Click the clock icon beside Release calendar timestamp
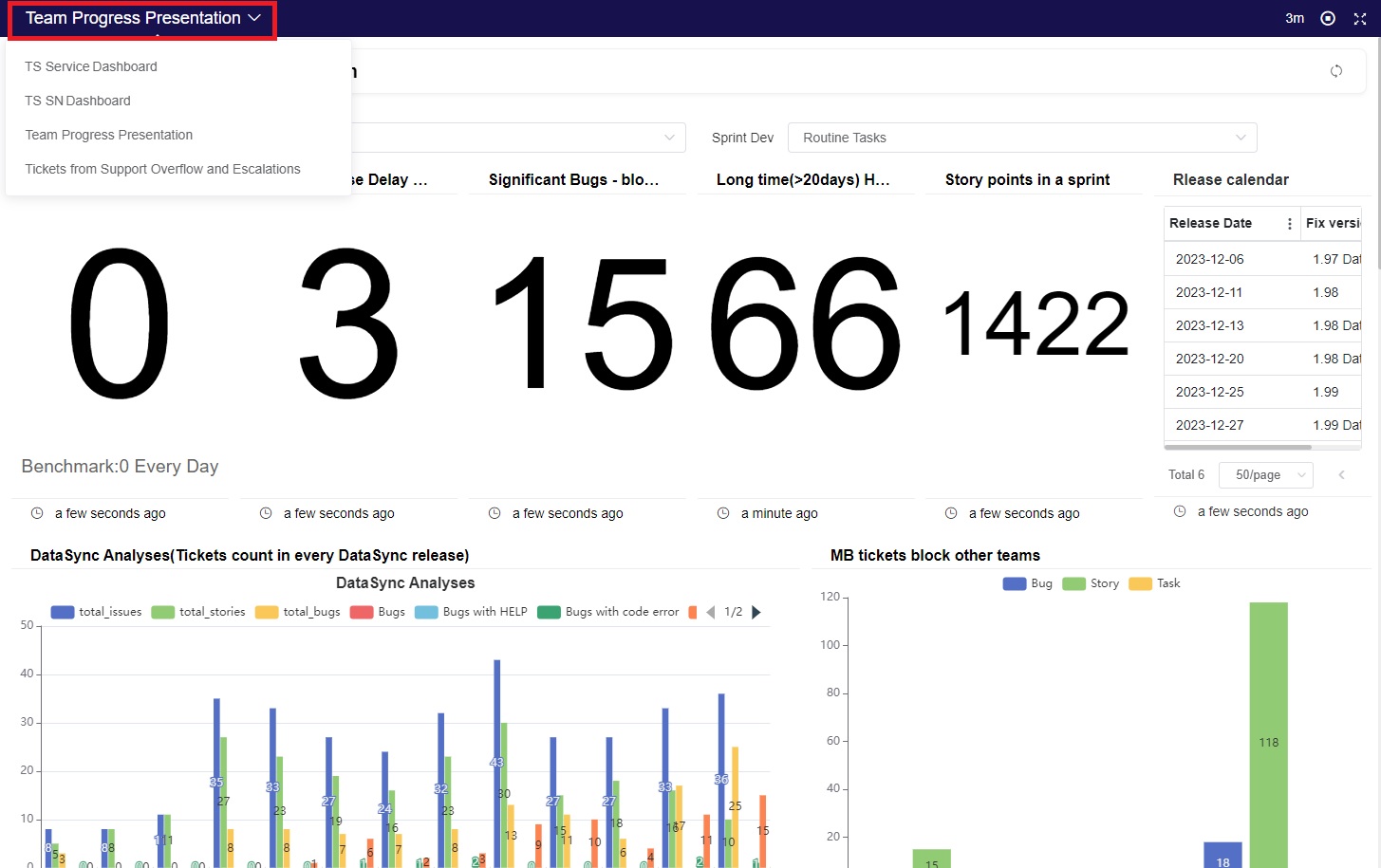 (x=1179, y=510)
